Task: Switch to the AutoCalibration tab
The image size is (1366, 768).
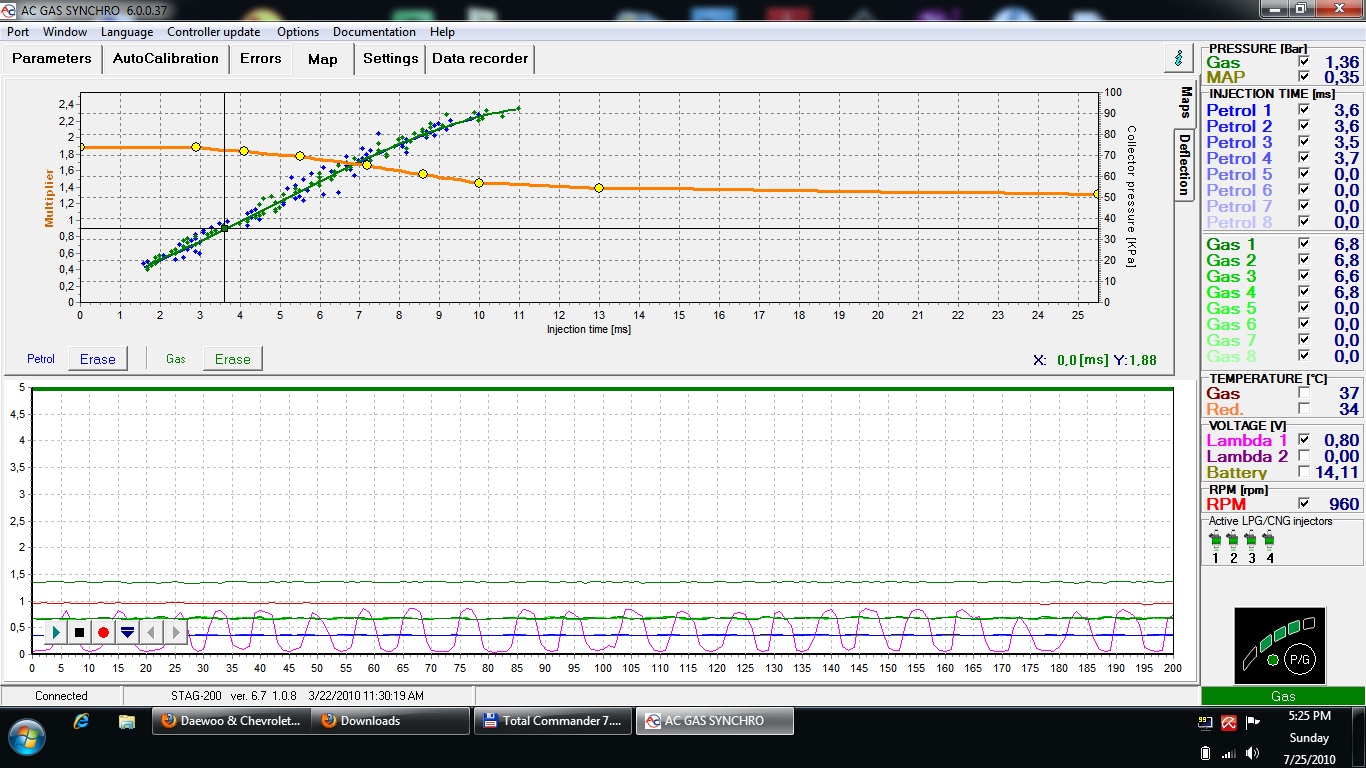Action: (x=165, y=59)
